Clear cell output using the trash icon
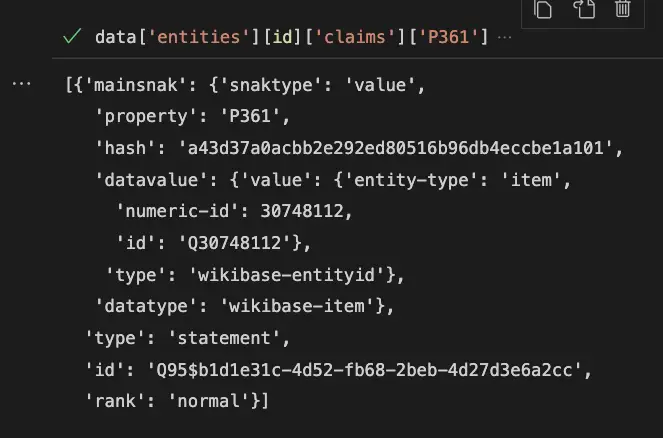 [x=622, y=8]
